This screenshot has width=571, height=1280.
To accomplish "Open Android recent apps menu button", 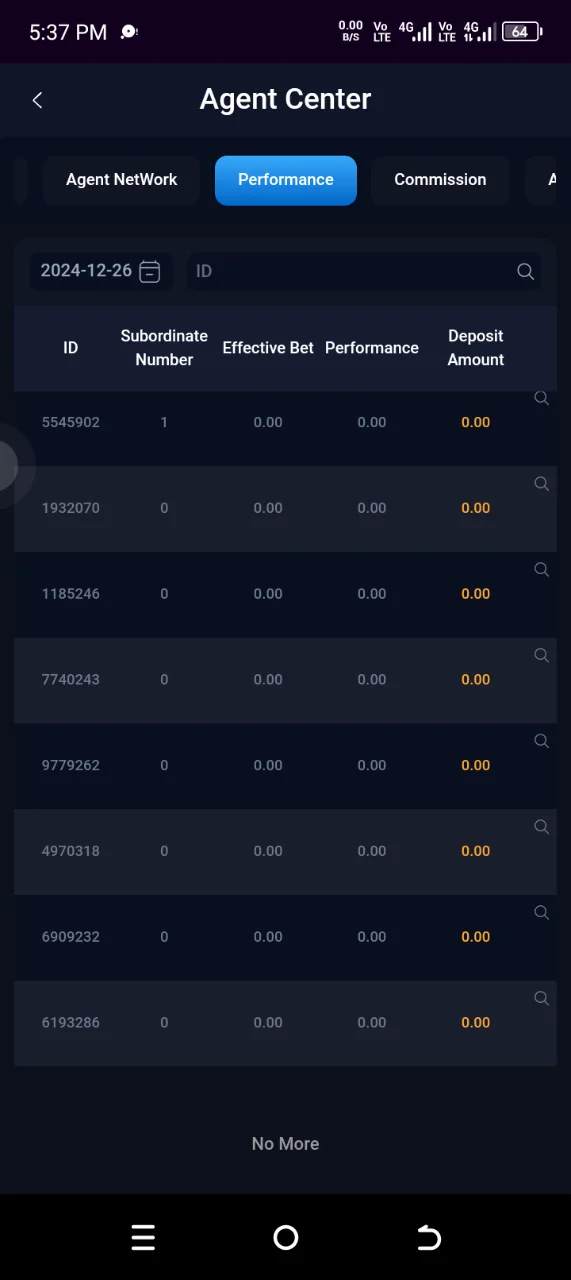I will coord(143,1238).
